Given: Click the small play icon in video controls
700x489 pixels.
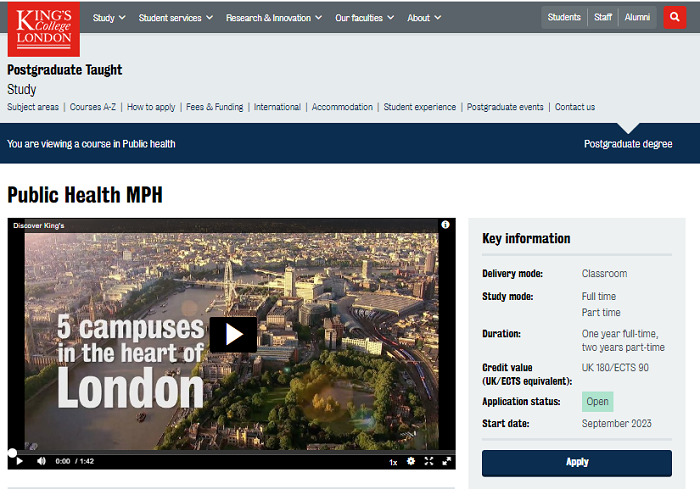Looking at the screenshot, I should click(19, 461).
